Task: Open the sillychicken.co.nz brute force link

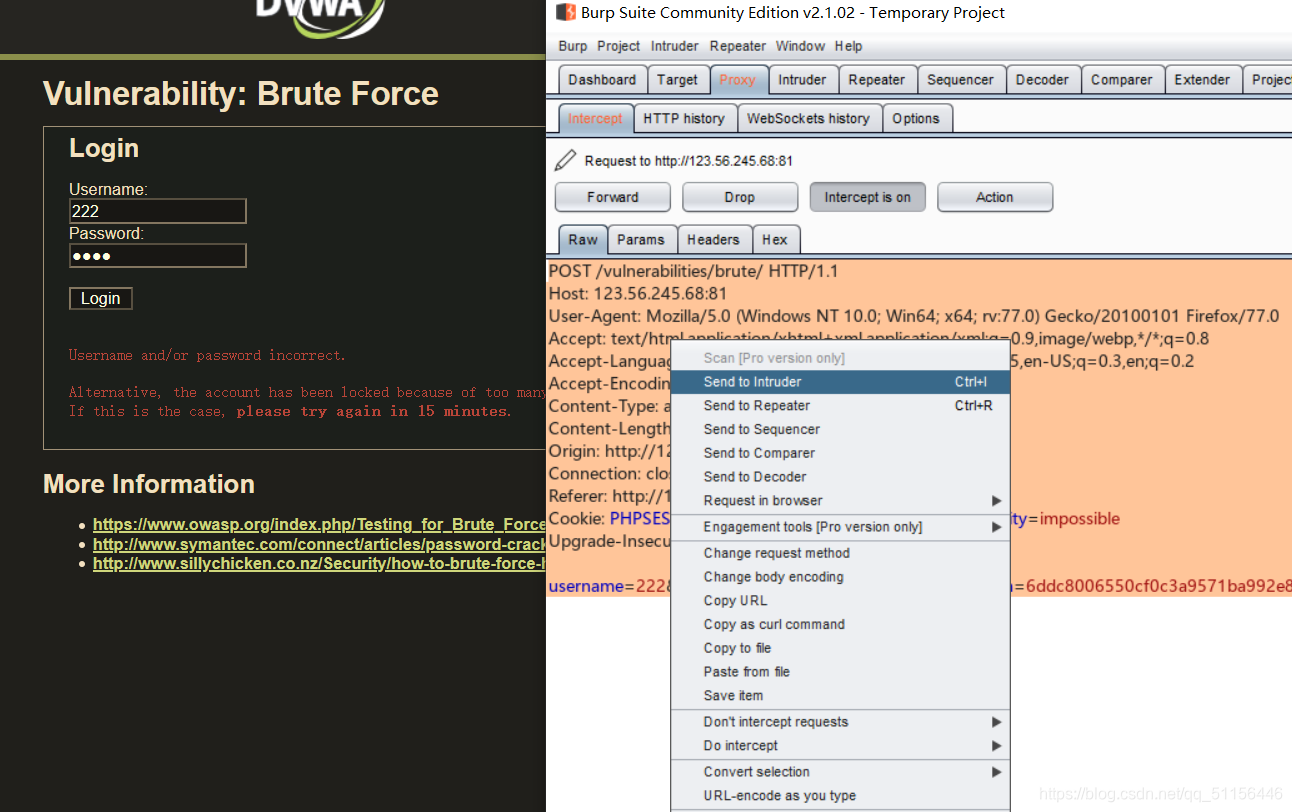Action: [x=319, y=563]
